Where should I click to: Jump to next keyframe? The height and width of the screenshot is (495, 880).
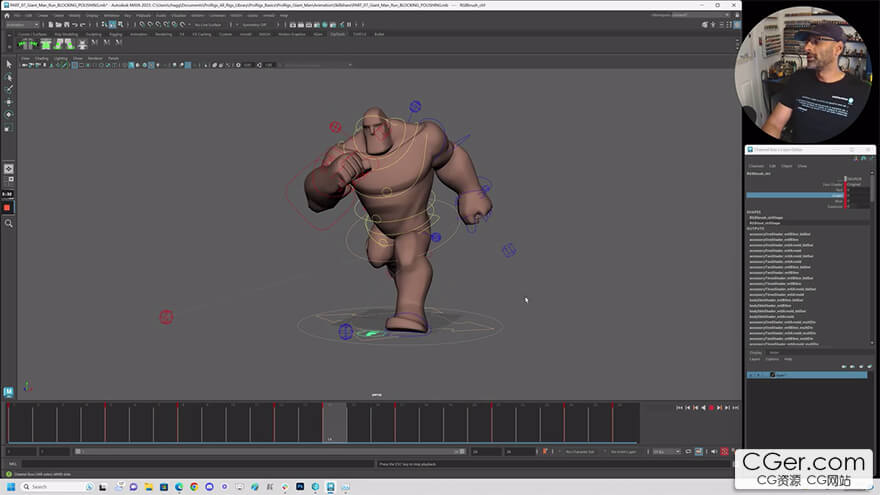coord(719,407)
